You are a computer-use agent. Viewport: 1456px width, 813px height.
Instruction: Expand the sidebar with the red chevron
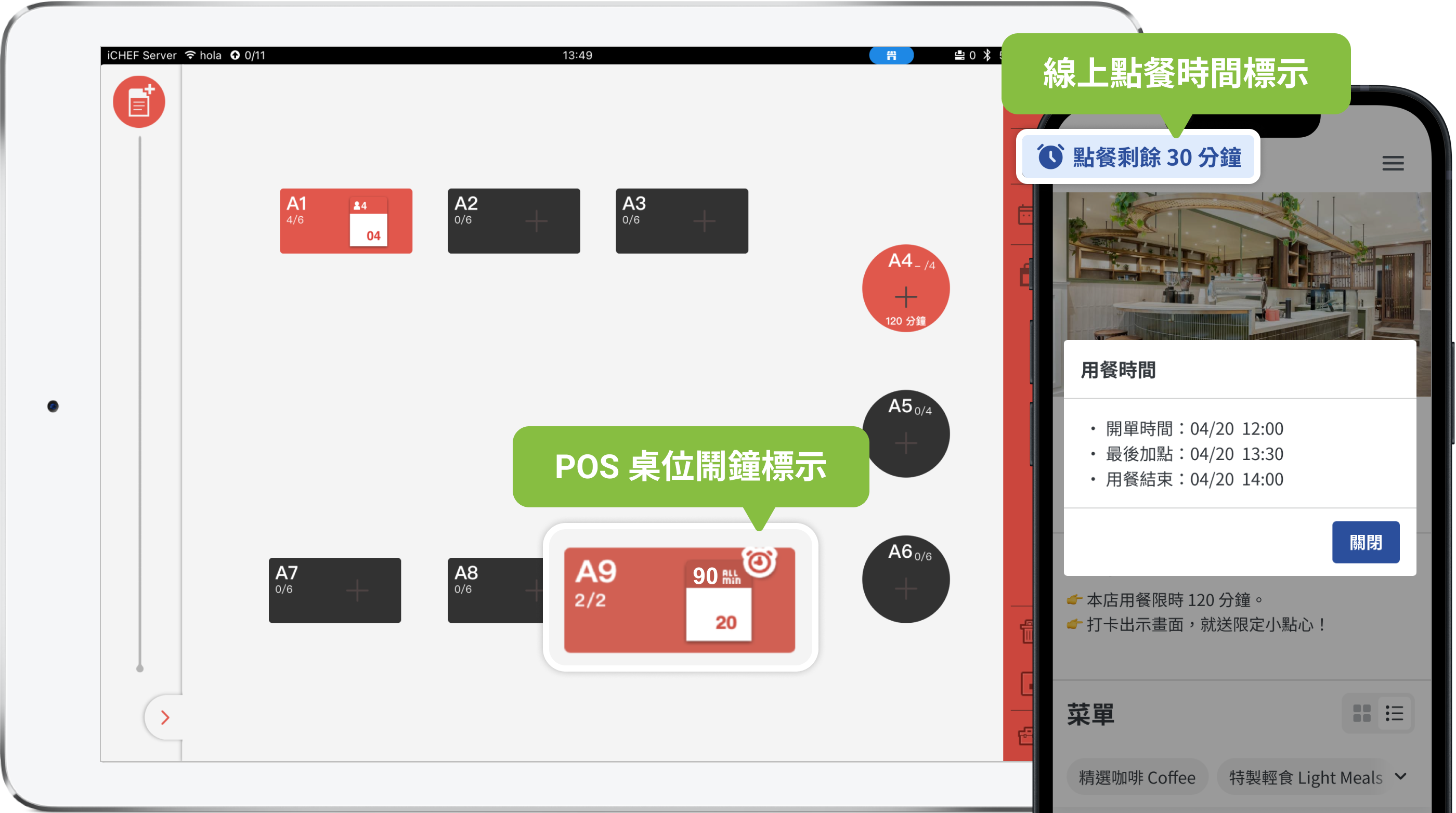164,717
